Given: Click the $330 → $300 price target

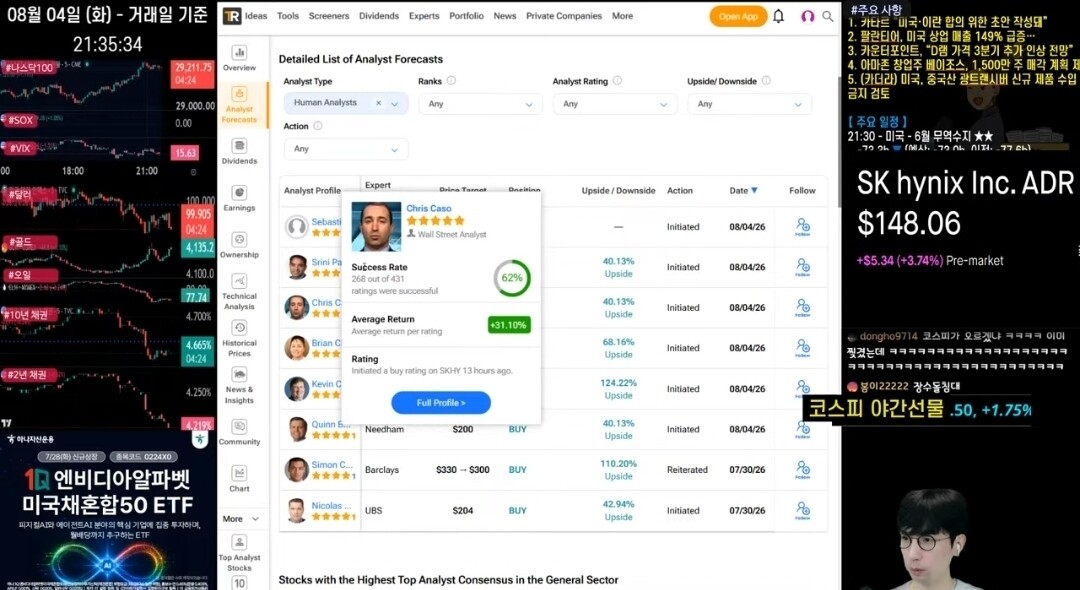Looking at the screenshot, I should pyautogui.click(x=463, y=470).
